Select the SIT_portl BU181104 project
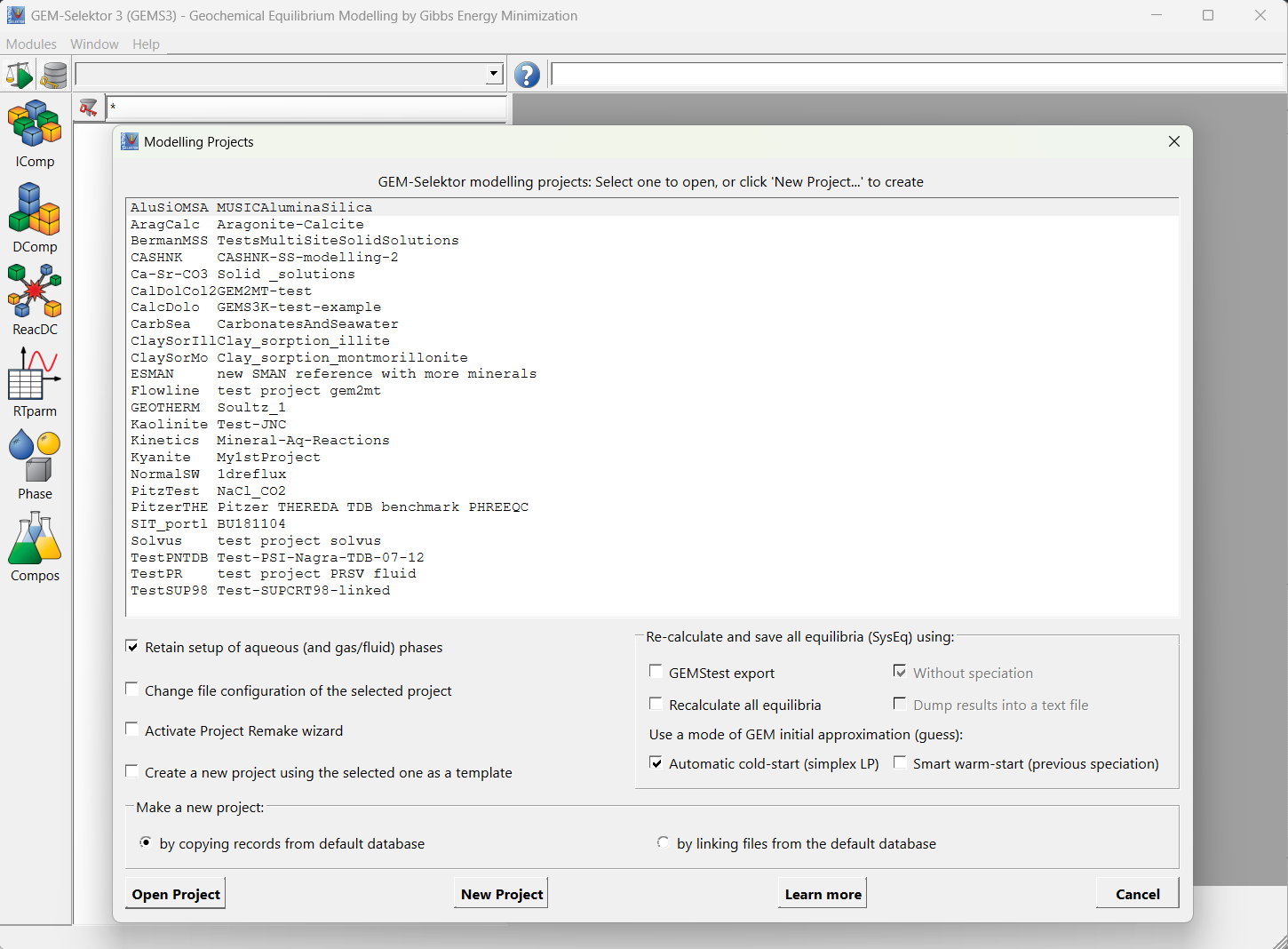Screen dimensions: 1288x949 point(652,524)
